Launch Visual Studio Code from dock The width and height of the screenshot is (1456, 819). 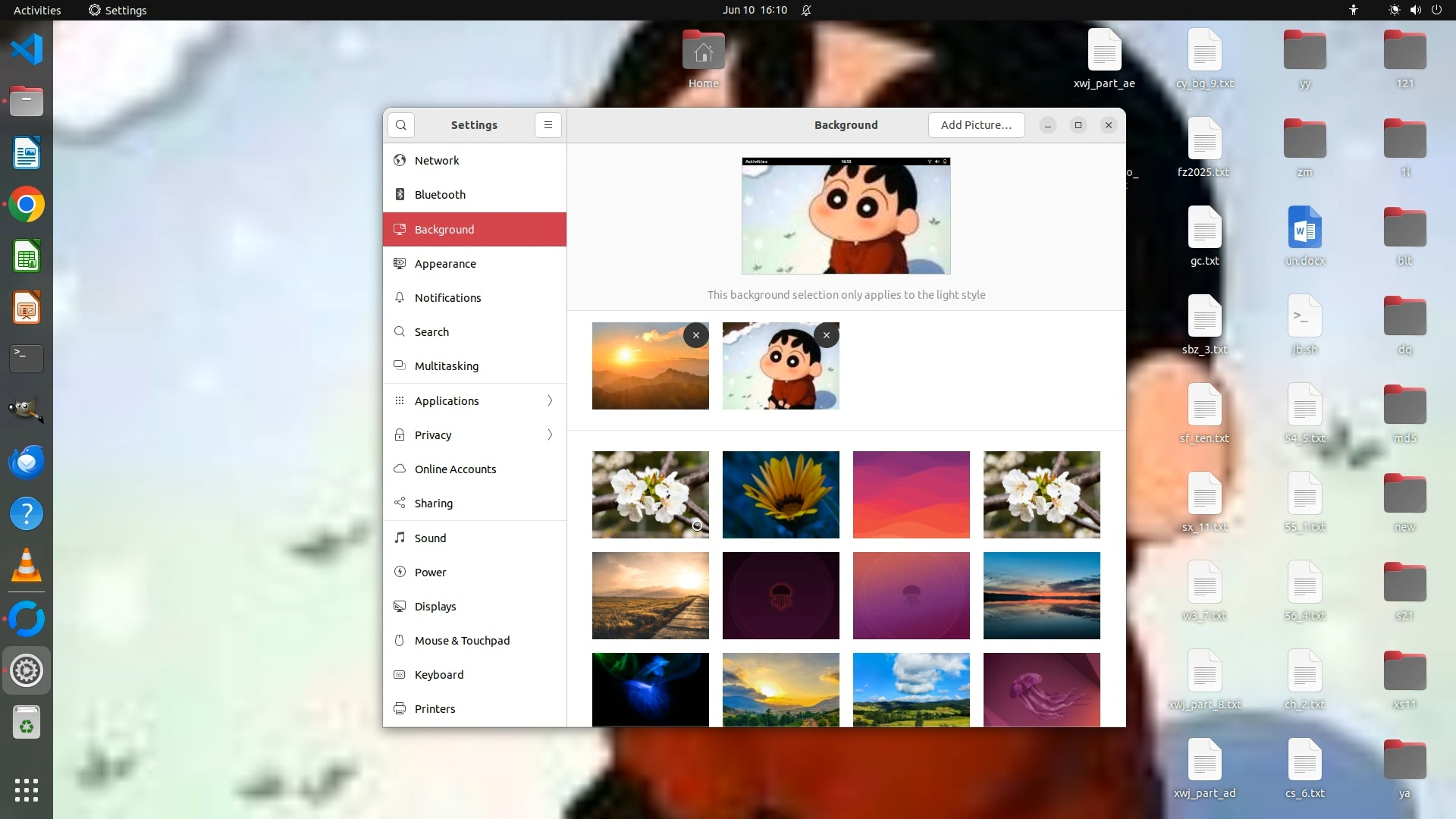27,50
